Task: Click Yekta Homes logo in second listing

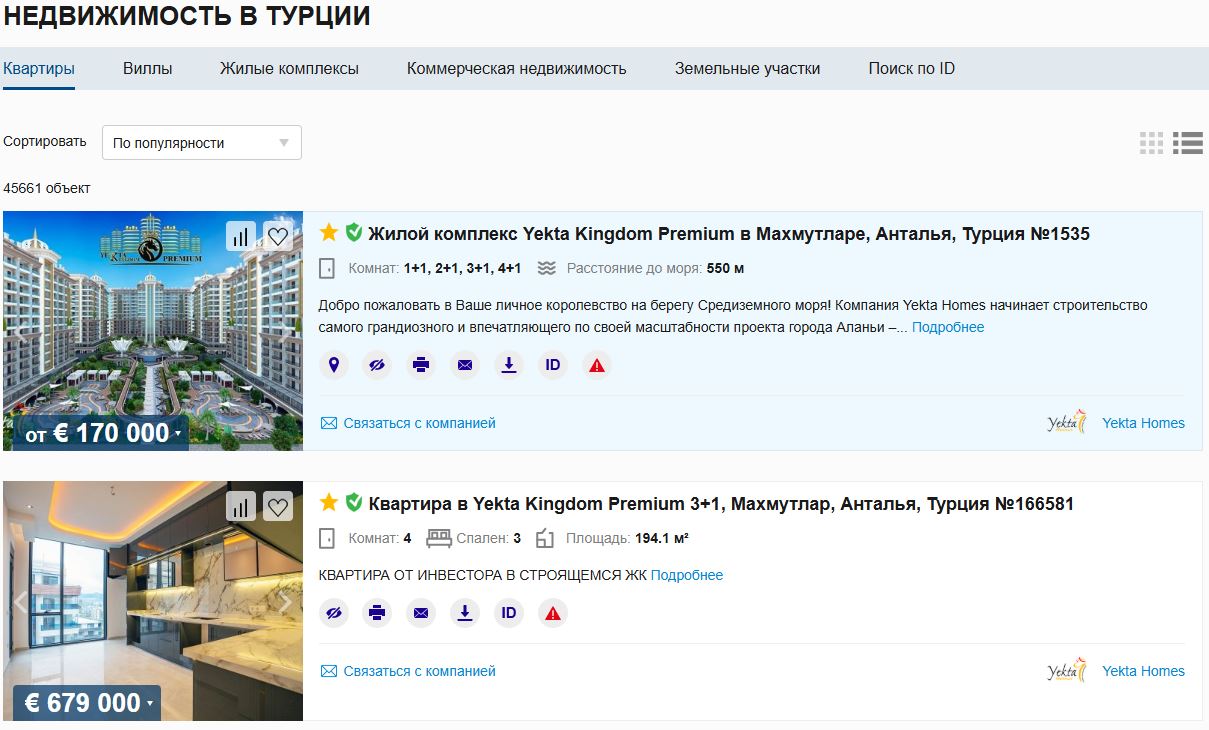Action: (x=1066, y=671)
